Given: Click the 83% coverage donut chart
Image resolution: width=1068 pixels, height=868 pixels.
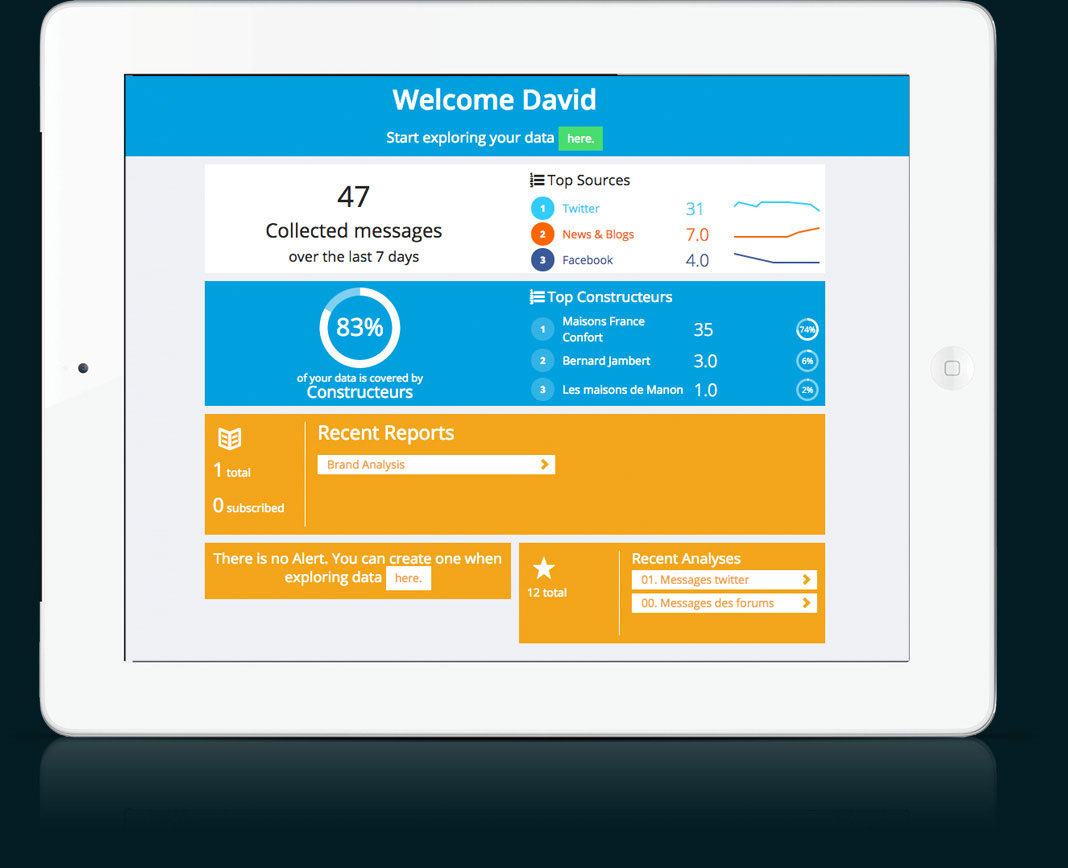Looking at the screenshot, I should click(x=360, y=328).
